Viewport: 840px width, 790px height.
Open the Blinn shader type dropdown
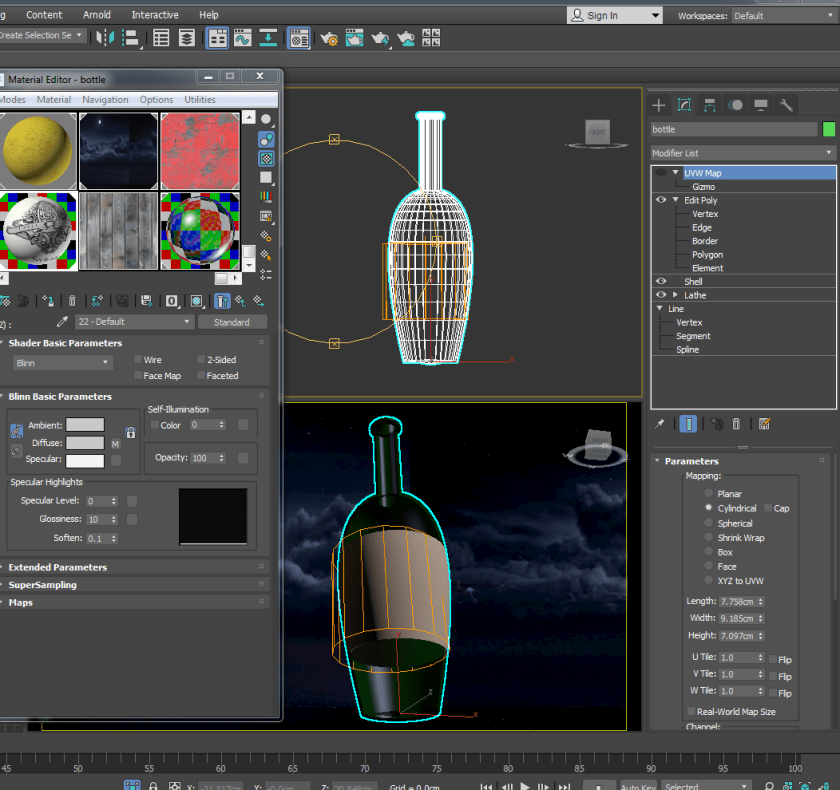[x=62, y=363]
